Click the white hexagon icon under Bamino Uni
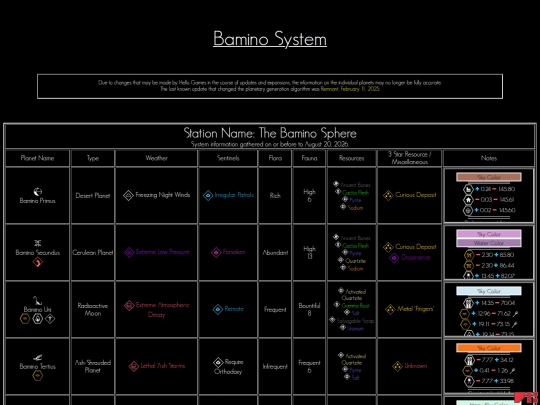This screenshot has width=540, height=405. (37, 319)
